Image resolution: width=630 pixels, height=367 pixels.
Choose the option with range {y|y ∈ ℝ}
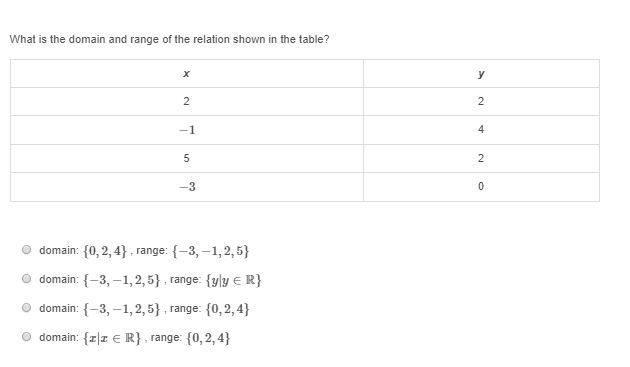[x=26, y=279]
